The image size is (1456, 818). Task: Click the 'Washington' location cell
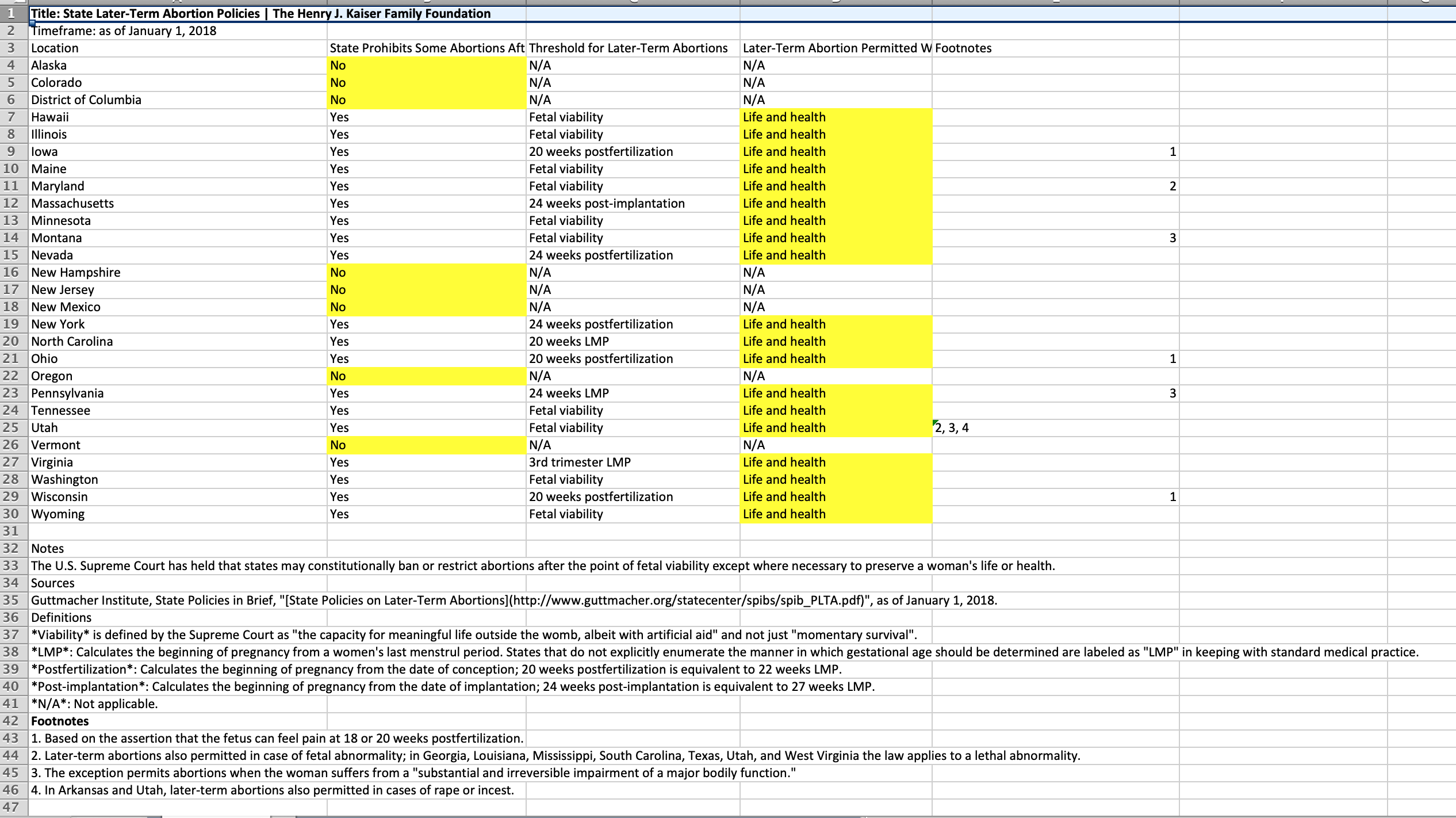coord(177,480)
